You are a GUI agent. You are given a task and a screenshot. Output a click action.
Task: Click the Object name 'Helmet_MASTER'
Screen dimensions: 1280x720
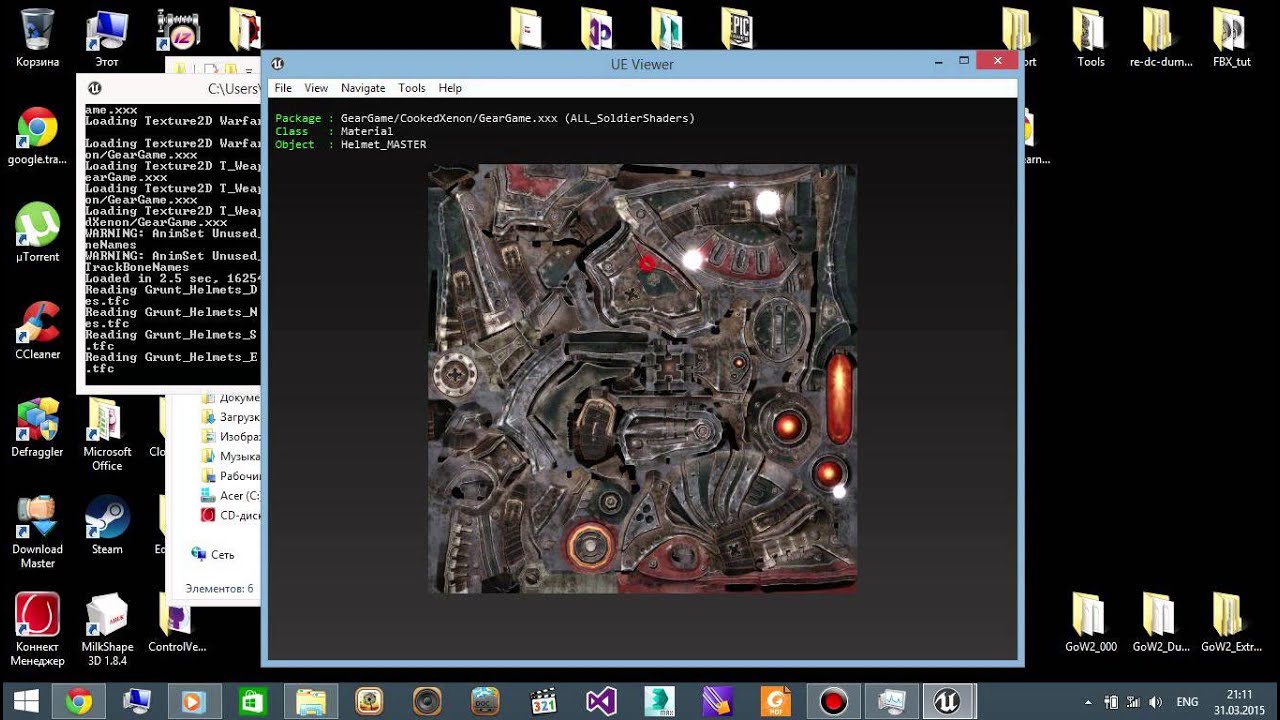[383, 144]
